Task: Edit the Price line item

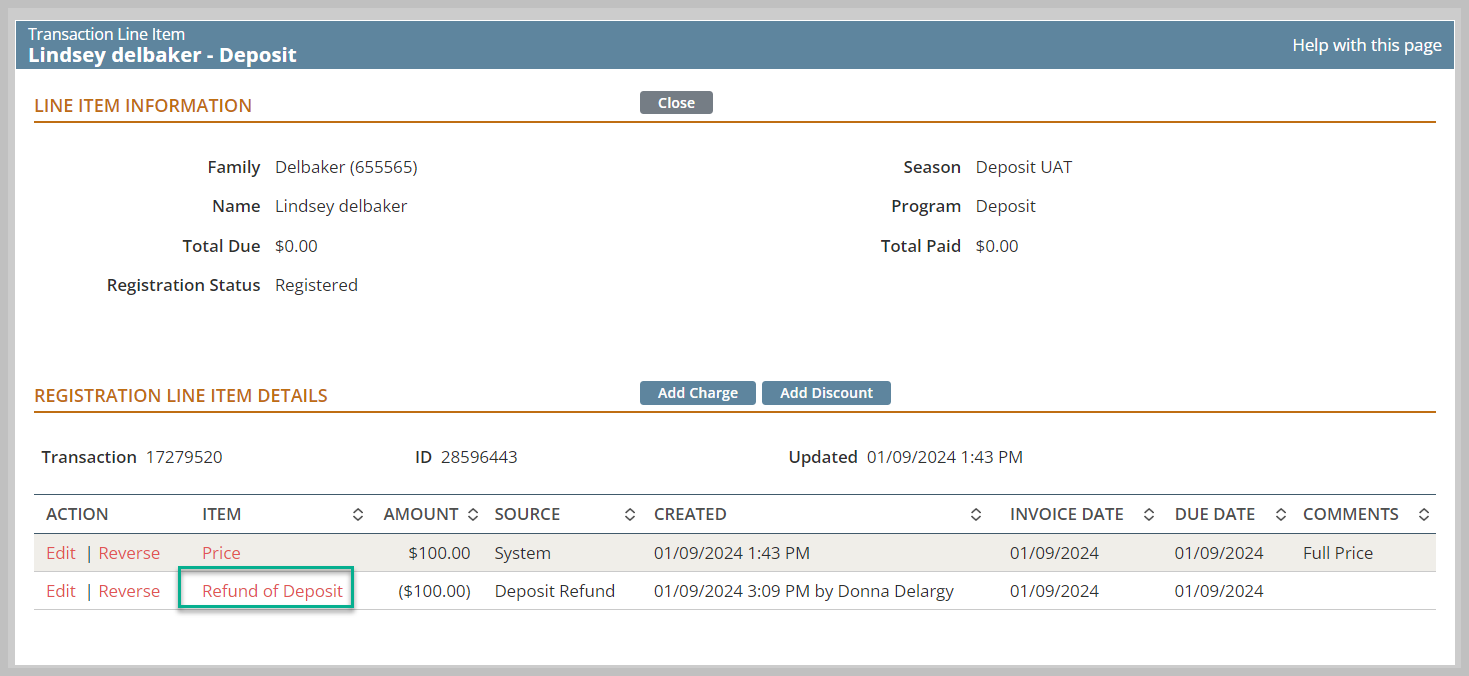Action: point(61,553)
